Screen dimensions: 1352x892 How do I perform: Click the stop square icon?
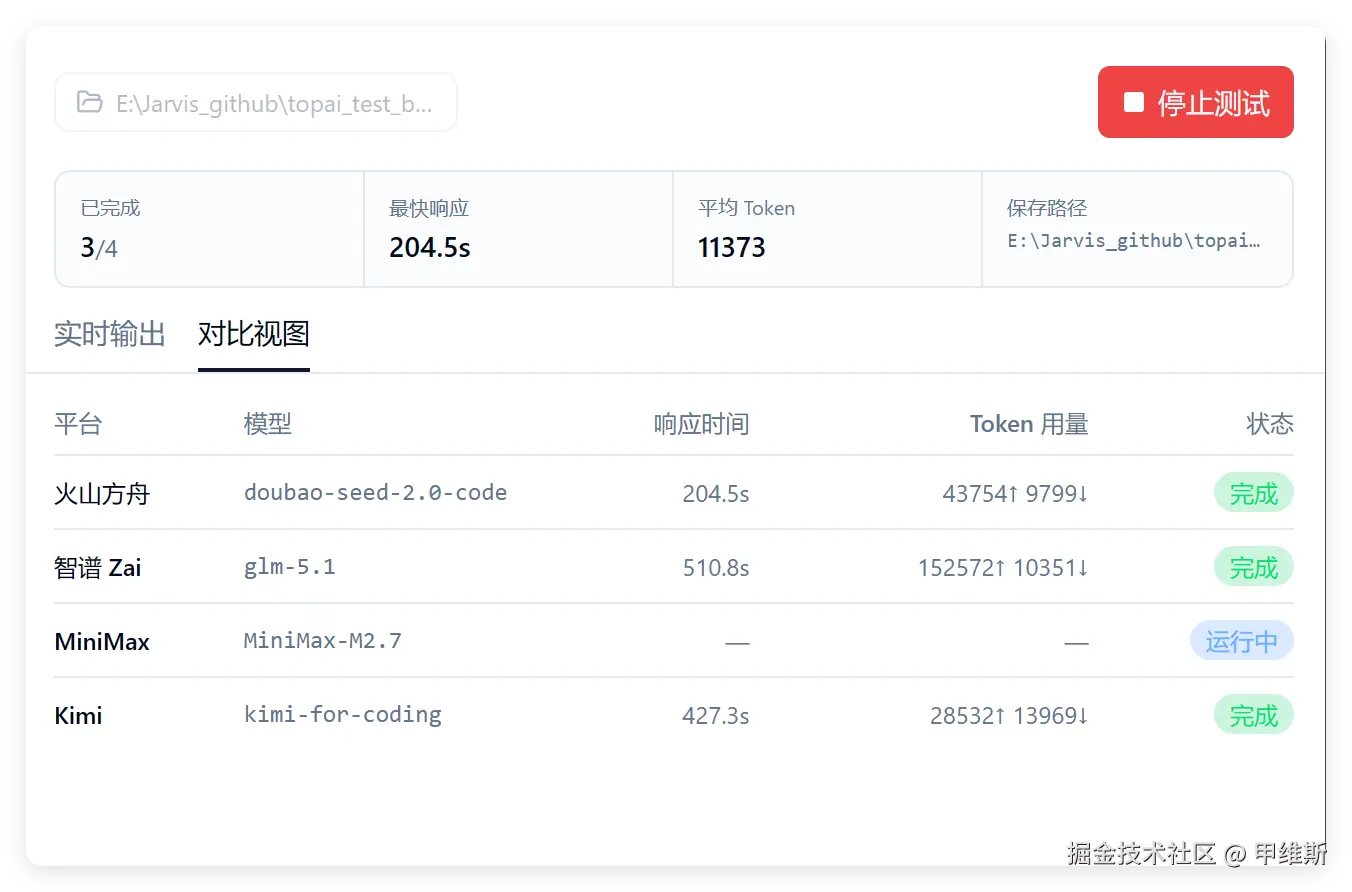(1133, 102)
